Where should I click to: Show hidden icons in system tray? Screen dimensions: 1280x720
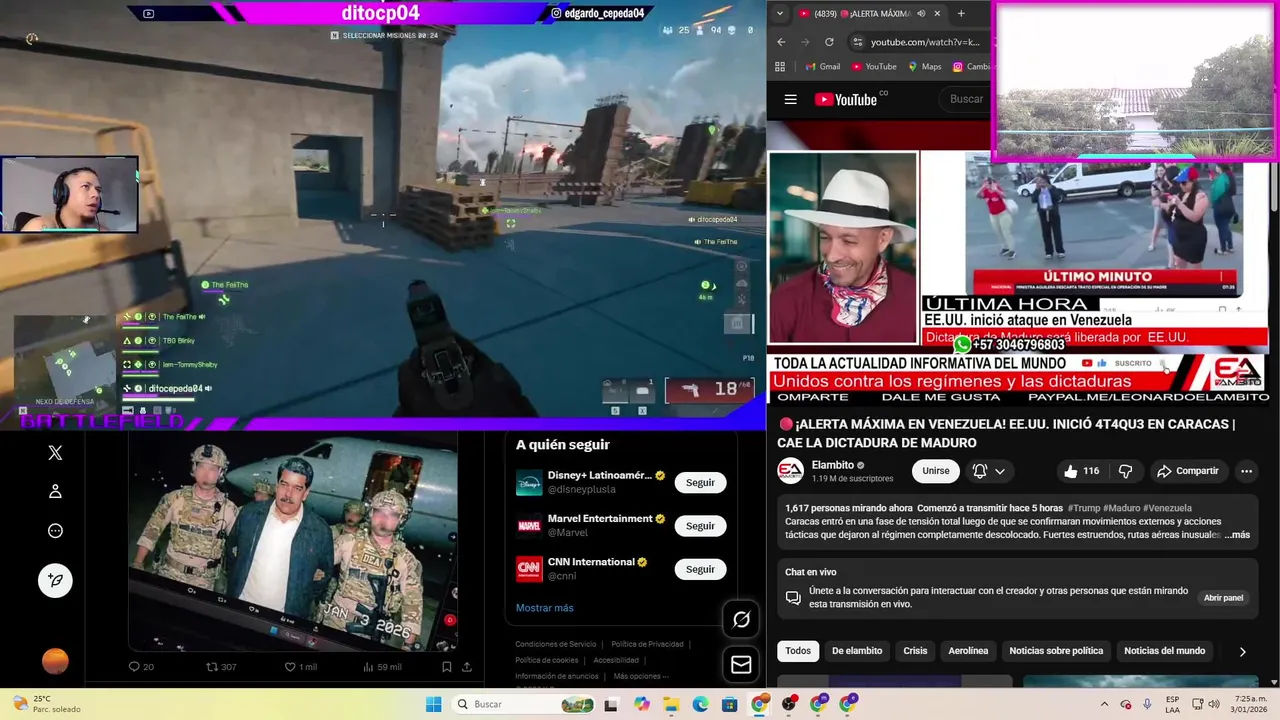[x=1104, y=705]
